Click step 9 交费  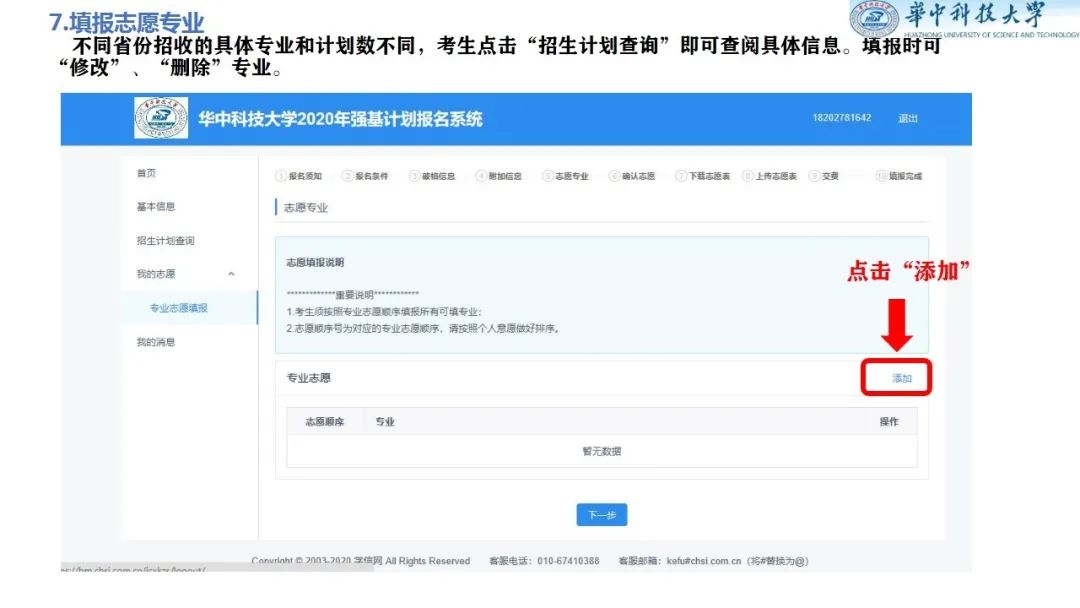(824, 176)
